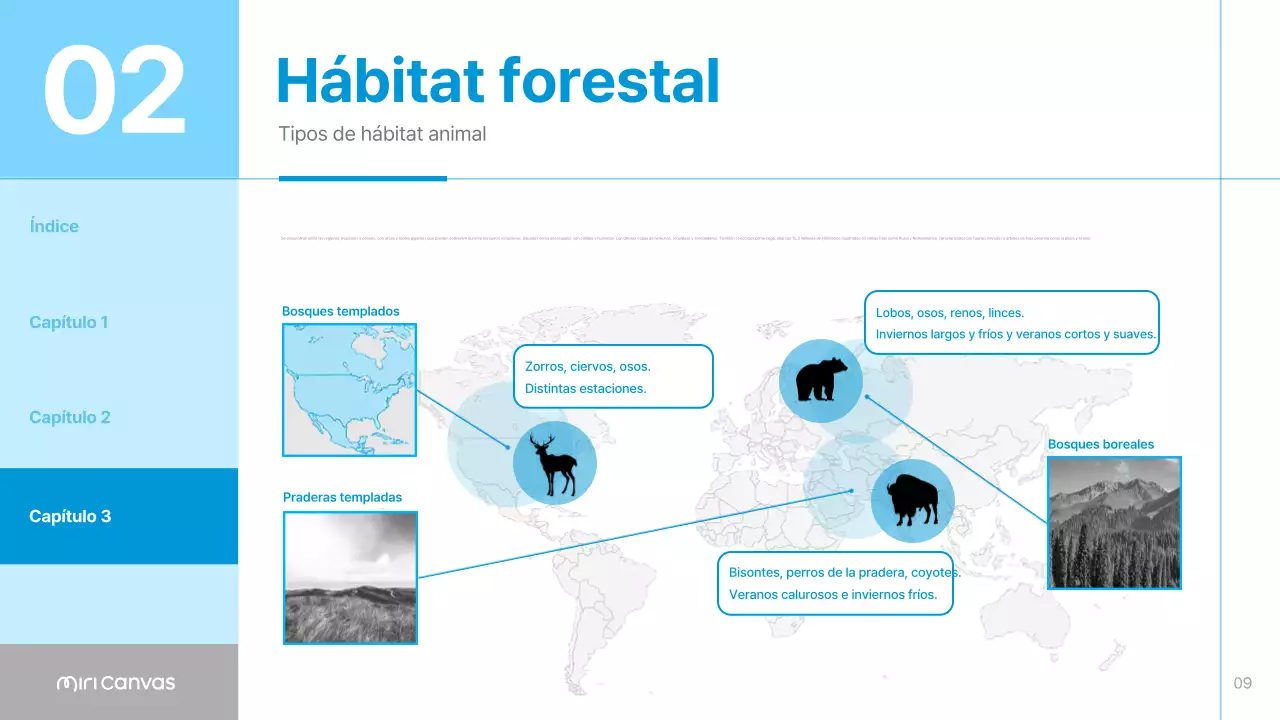Screen dimensions: 1280x720
Task: Select the 'Bosques templados' label
Action: (x=340, y=311)
